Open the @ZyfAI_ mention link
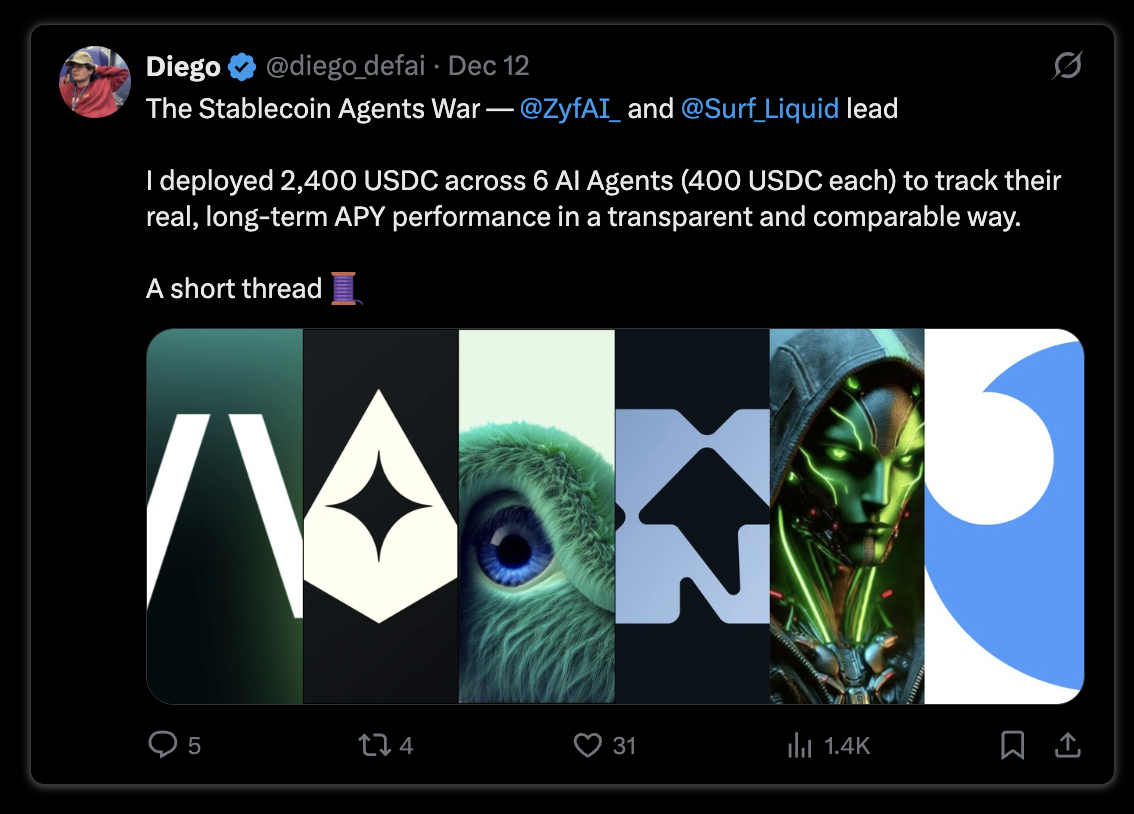Viewport: 1134px width, 814px height. pyautogui.click(x=570, y=108)
